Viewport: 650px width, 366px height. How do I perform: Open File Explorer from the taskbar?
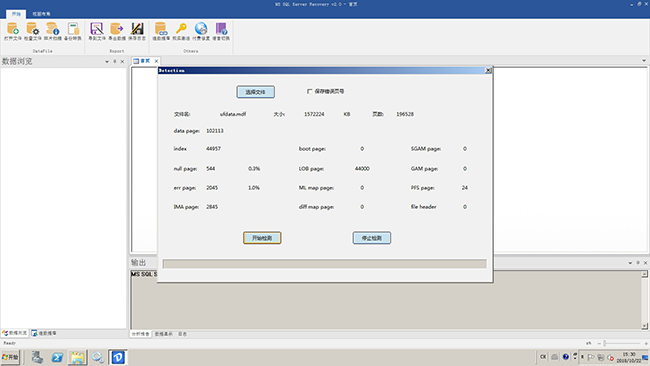coord(77,357)
